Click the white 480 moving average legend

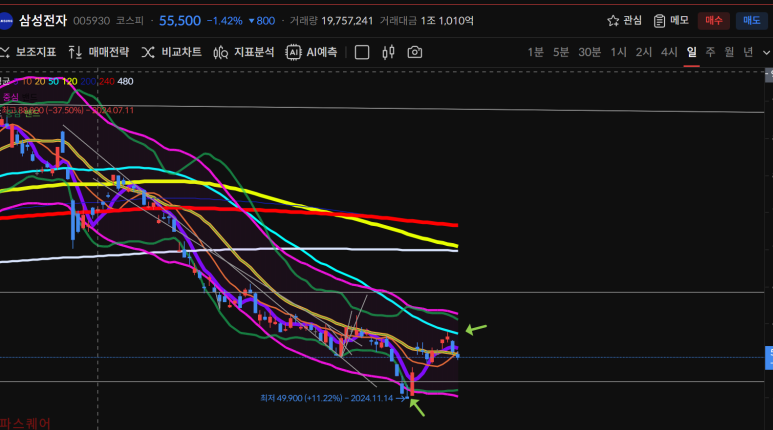[125, 81]
